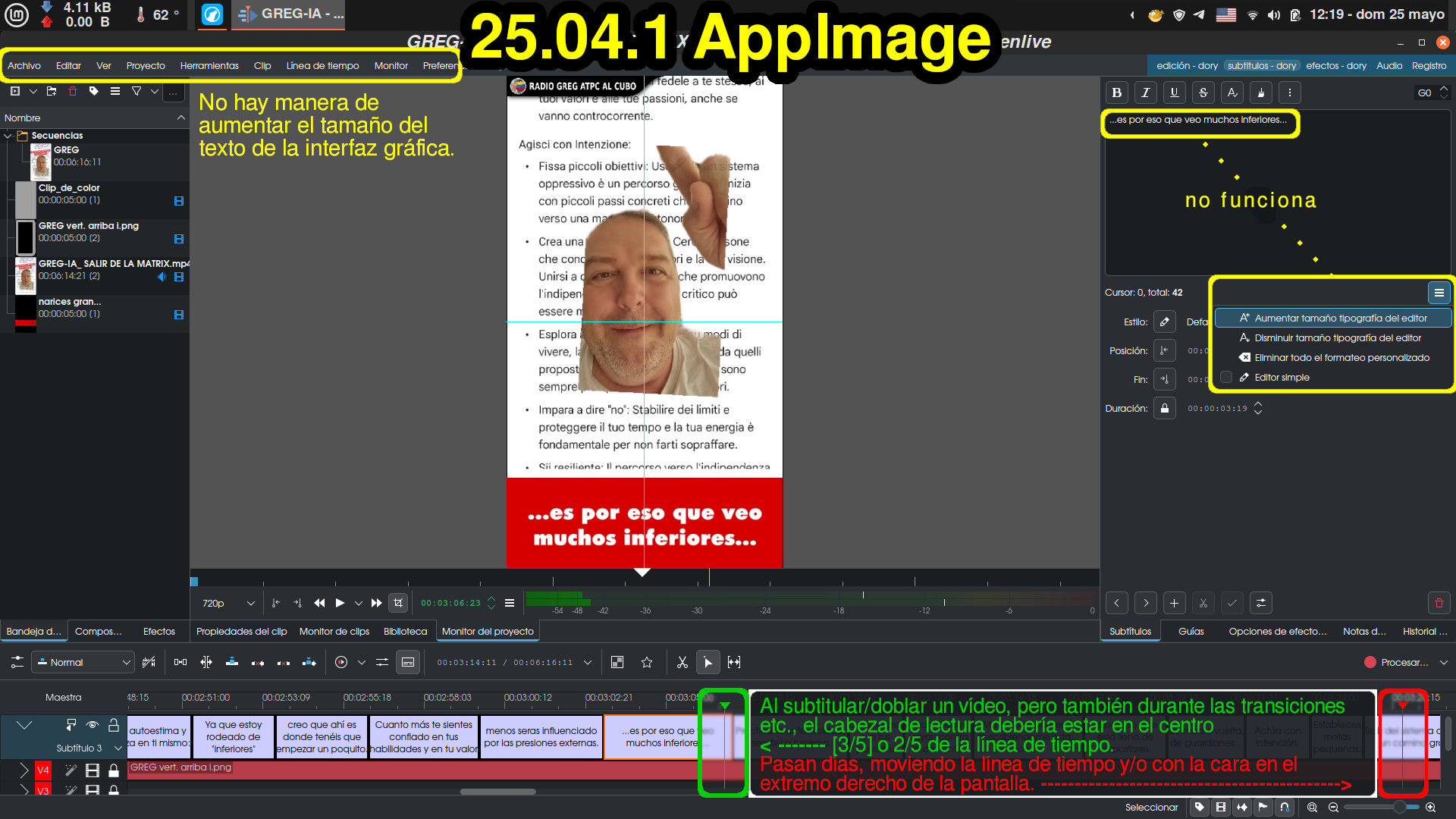Open the Procesar render dropdown arrow

tap(1444, 662)
